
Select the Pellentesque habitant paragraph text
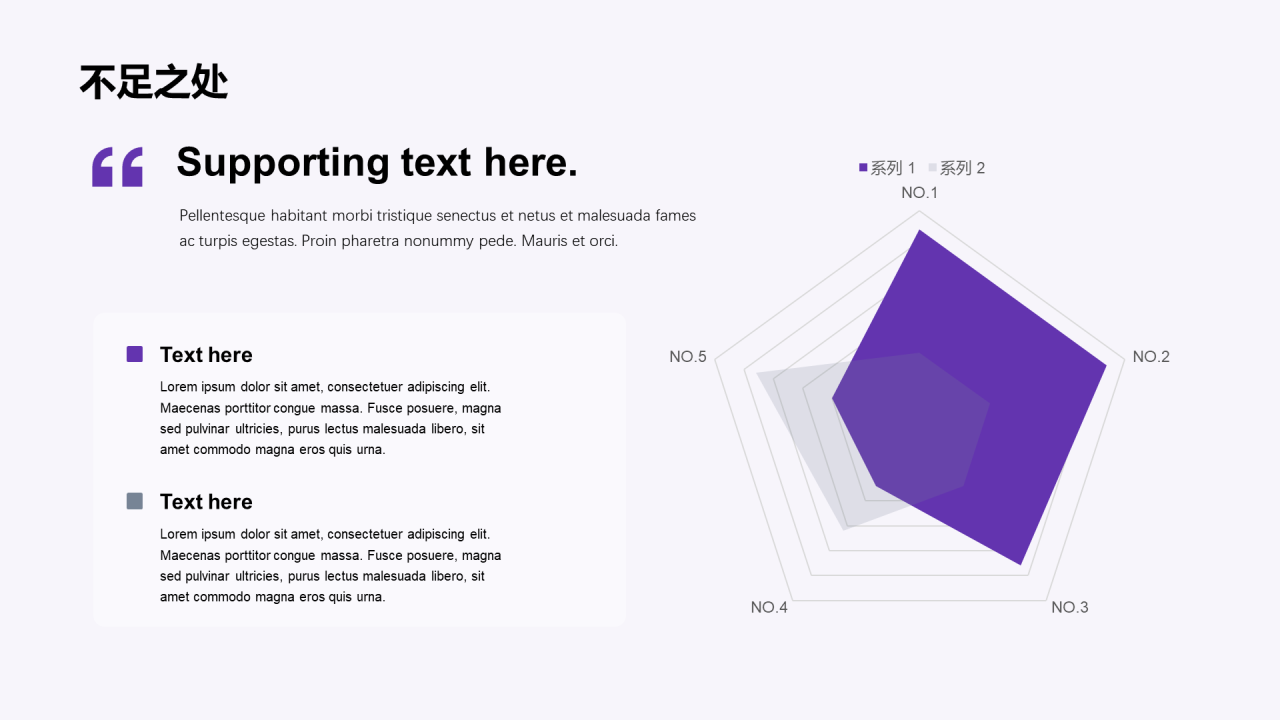438,228
